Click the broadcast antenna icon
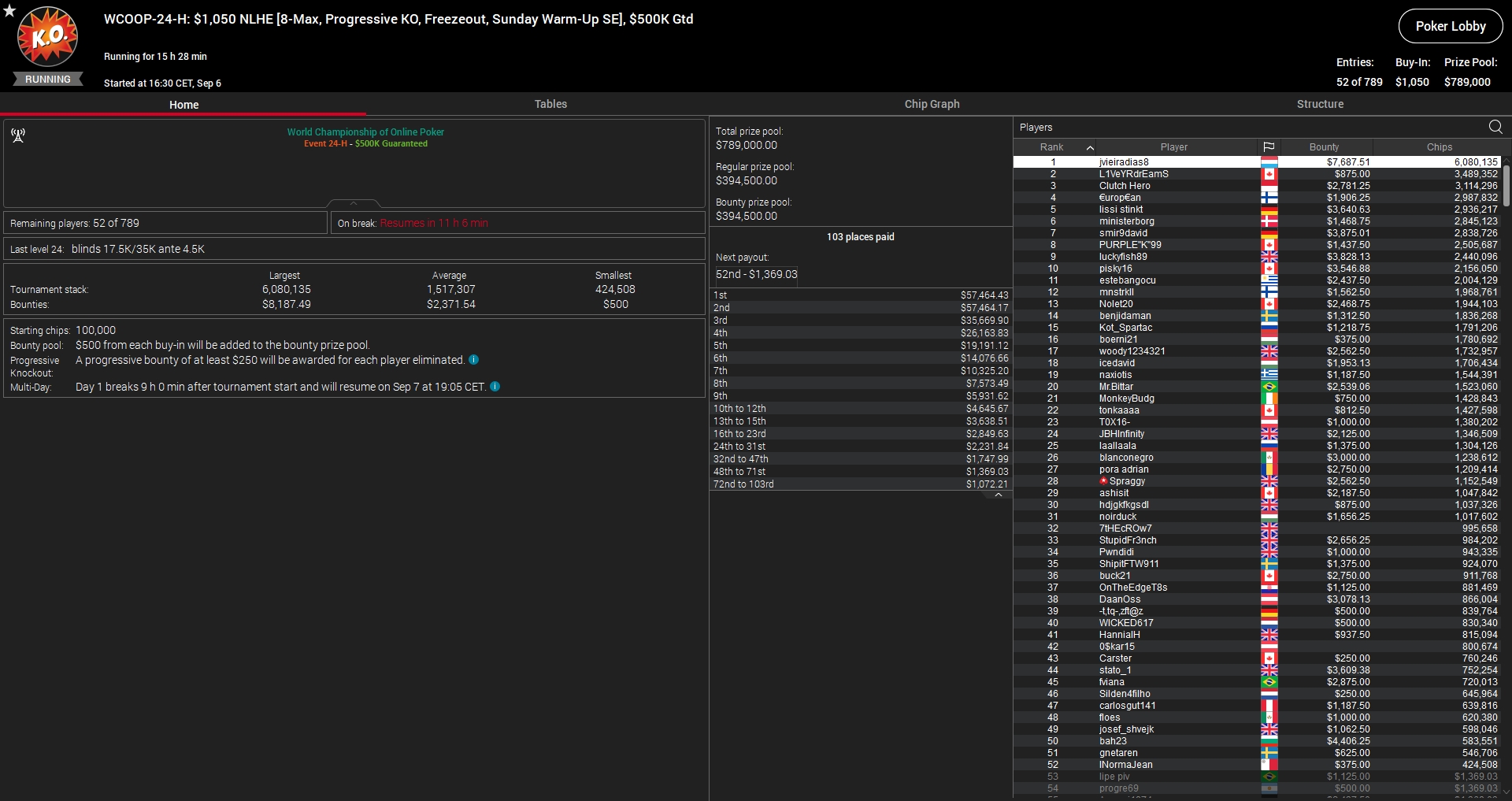Image resolution: width=1512 pixels, height=801 pixels. (x=18, y=135)
